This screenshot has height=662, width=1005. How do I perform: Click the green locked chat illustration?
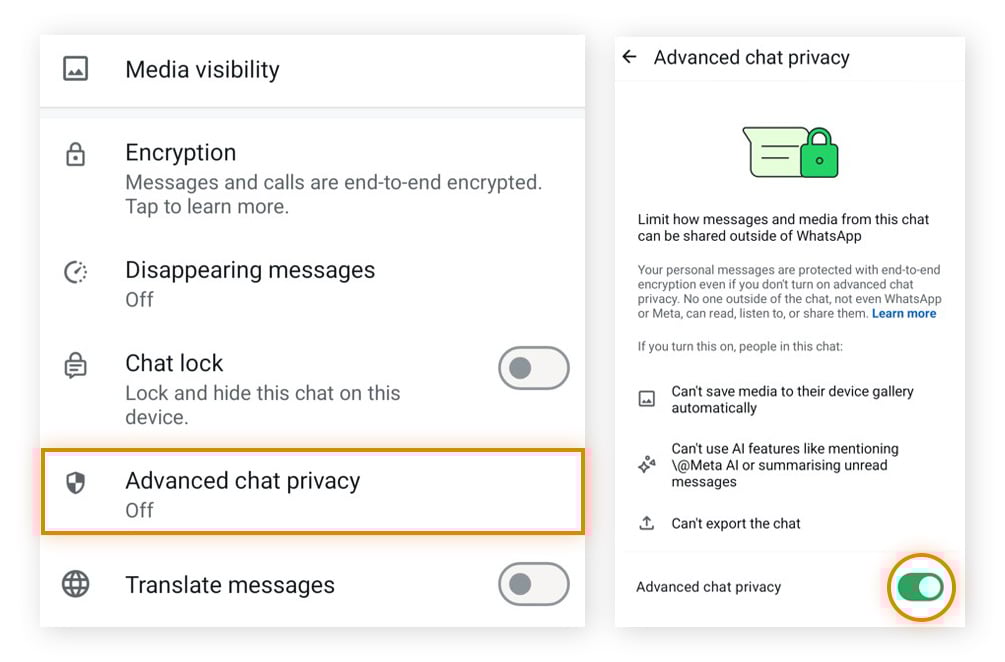tap(789, 150)
